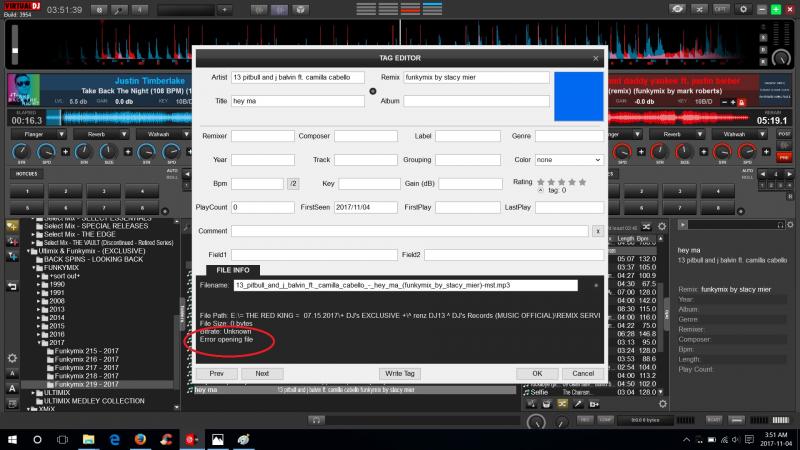Click the Next button
Viewport: 800px width, 450px height.
262,373
